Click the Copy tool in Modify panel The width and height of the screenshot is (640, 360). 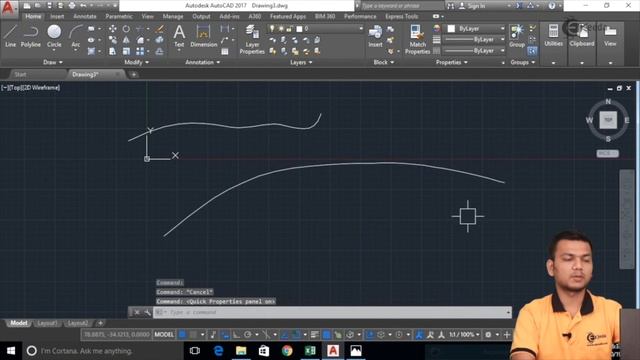(113, 40)
